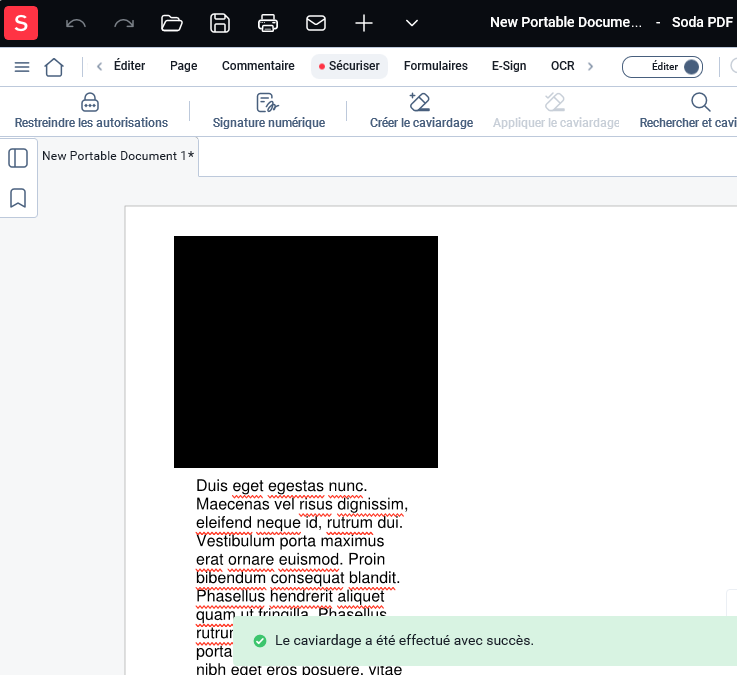
Task: Click the title 'New Portable Docume...' in header
Action: [x=565, y=22]
